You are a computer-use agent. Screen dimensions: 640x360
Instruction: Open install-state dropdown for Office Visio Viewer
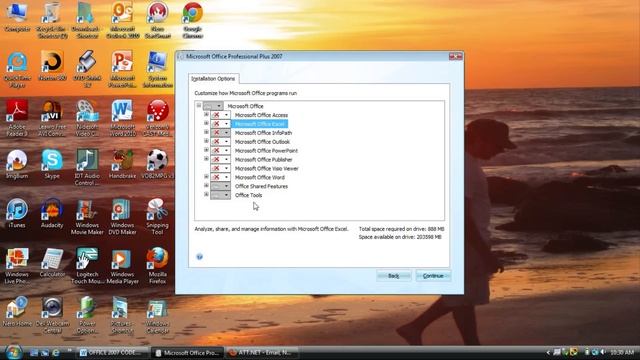220,168
